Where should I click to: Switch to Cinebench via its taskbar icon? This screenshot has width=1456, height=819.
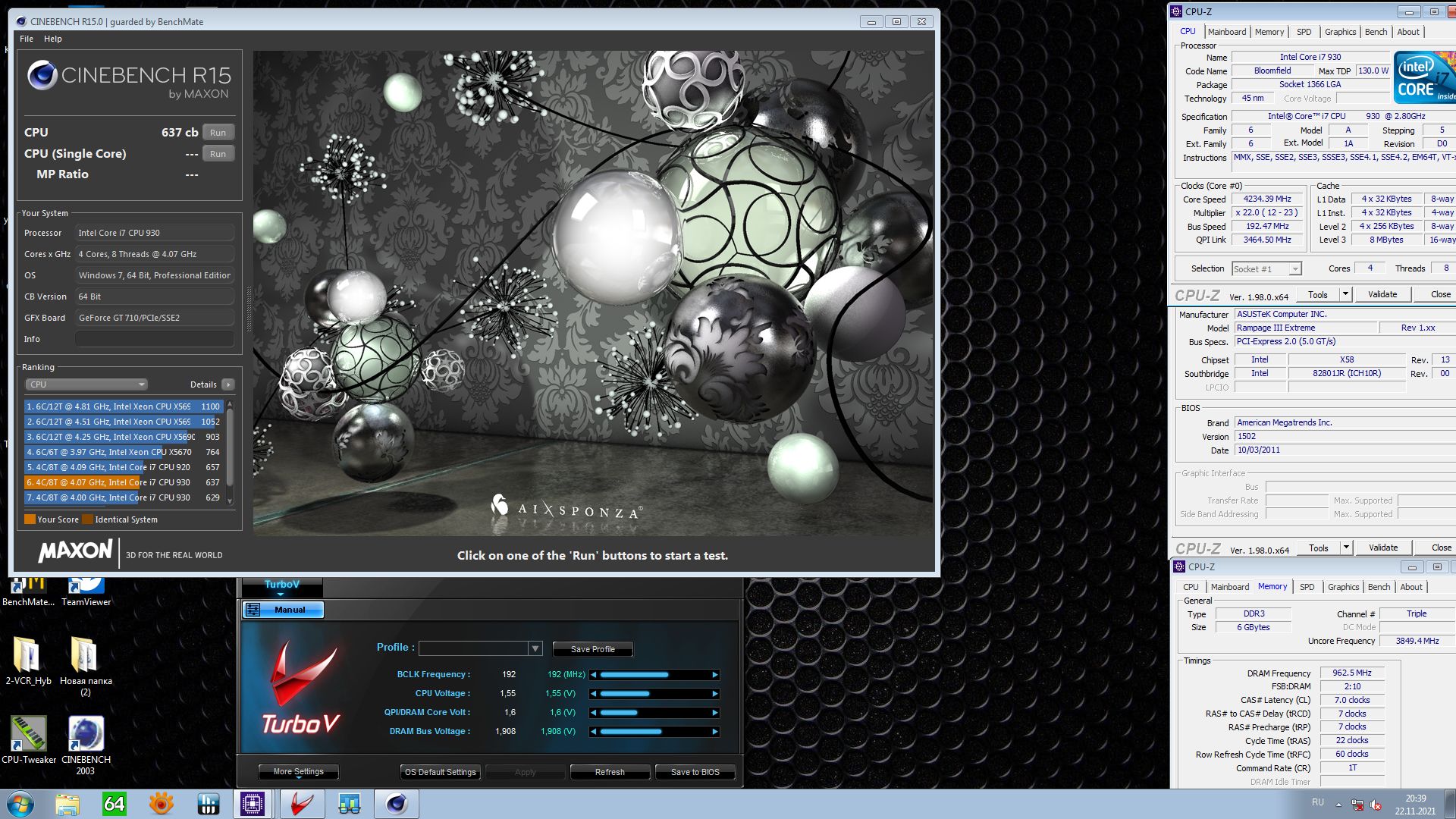(x=397, y=804)
